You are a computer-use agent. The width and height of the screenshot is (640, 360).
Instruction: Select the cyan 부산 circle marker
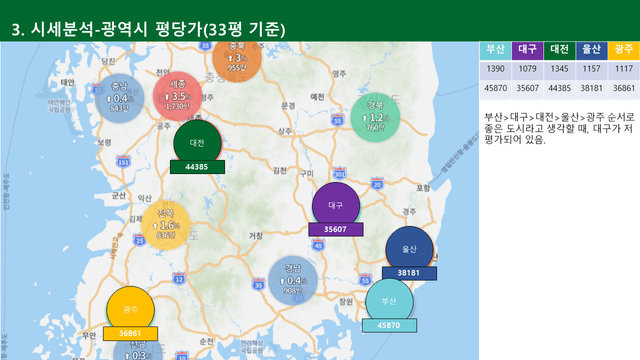tap(389, 302)
